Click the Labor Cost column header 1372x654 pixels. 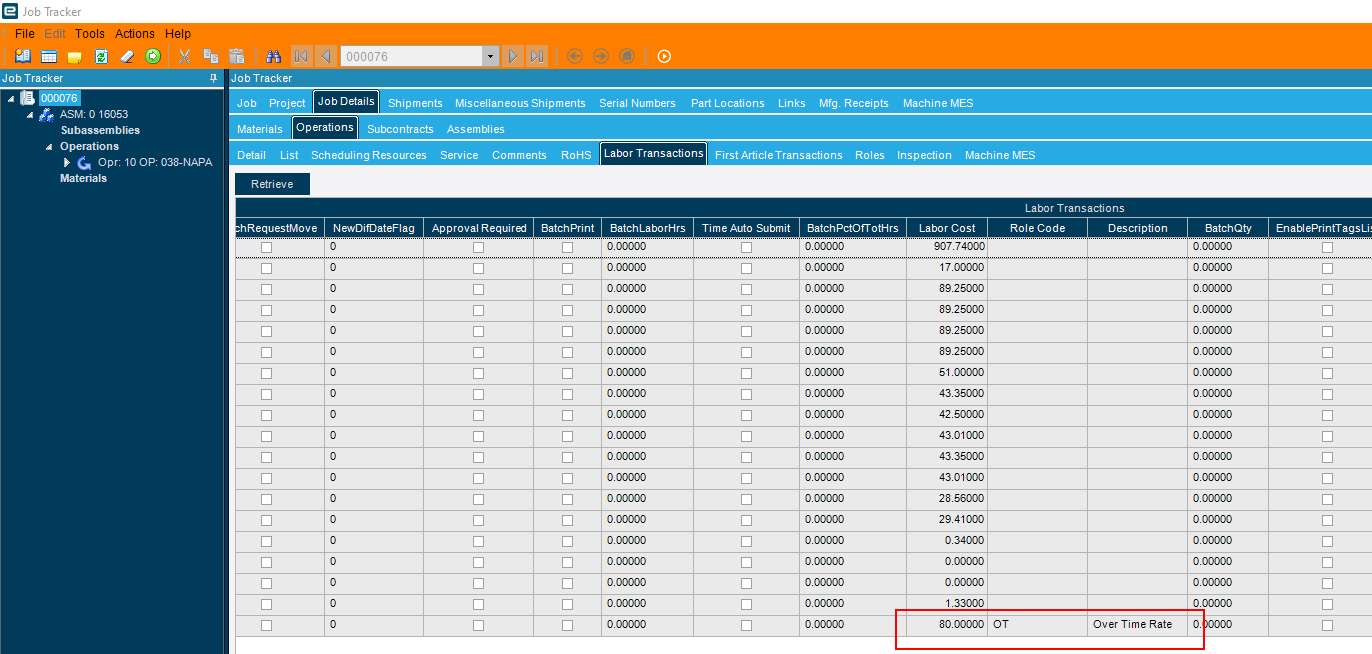pos(946,228)
